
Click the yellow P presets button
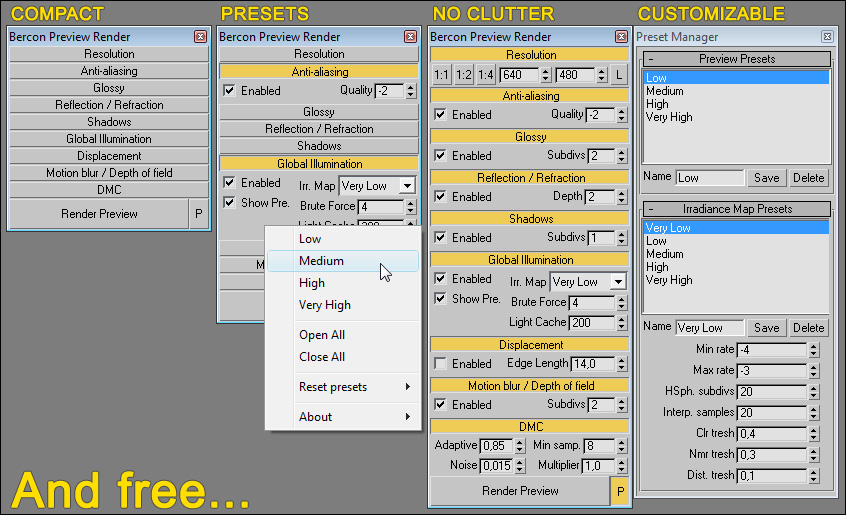click(619, 491)
